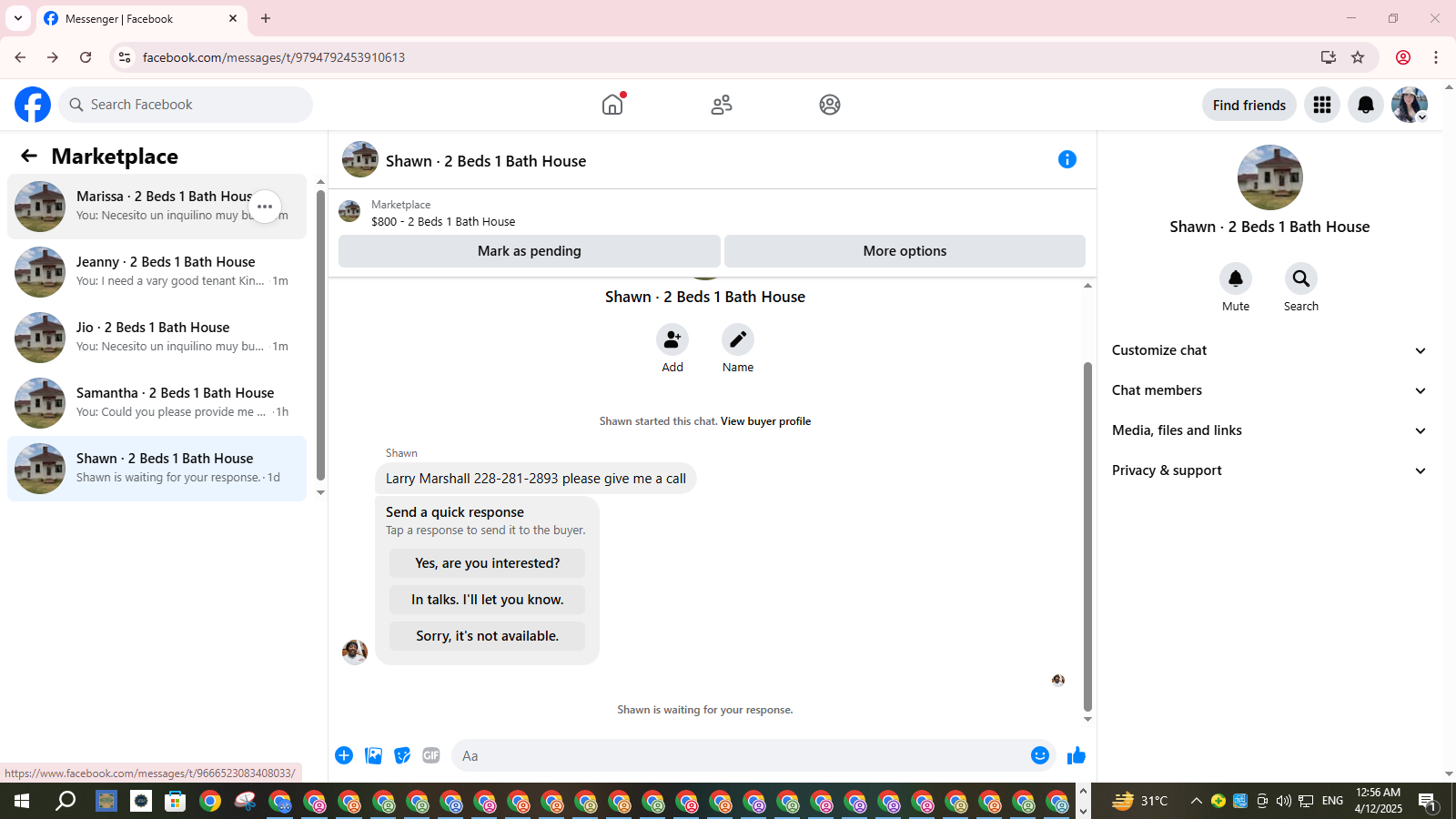Open the Facebook Home icon
The image size is (1456, 819).
(612, 105)
